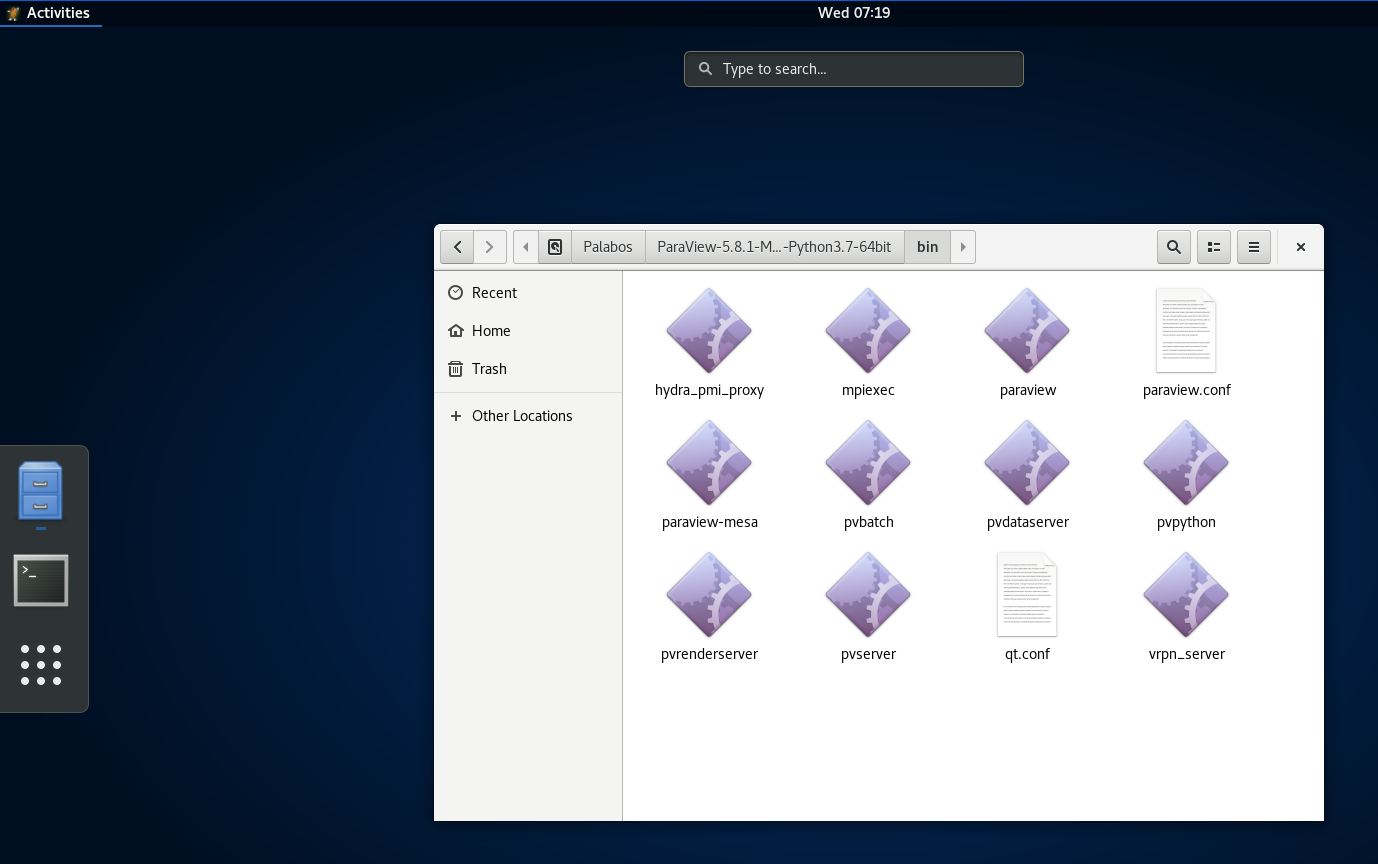The width and height of the screenshot is (1378, 864).
Task: Select the vrpn_server executable icon
Action: 1186,595
